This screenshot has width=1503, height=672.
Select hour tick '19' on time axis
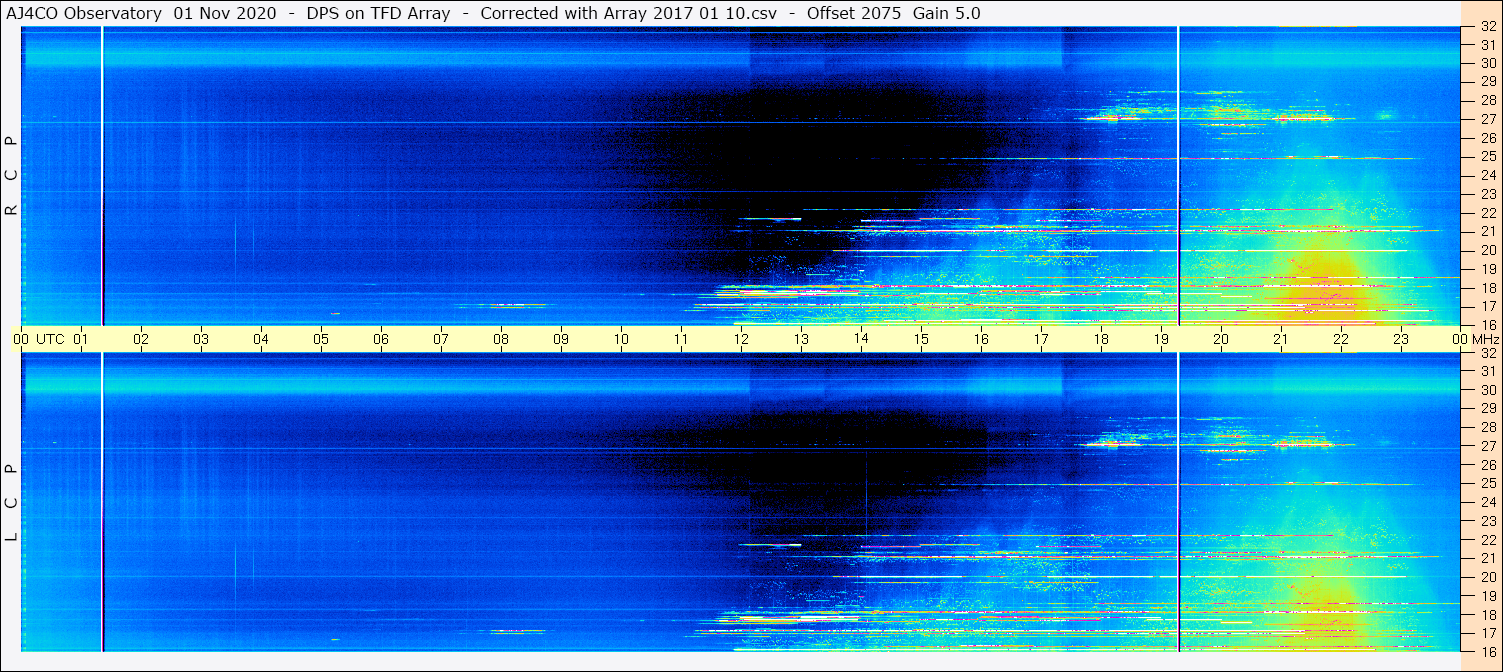(x=1162, y=339)
